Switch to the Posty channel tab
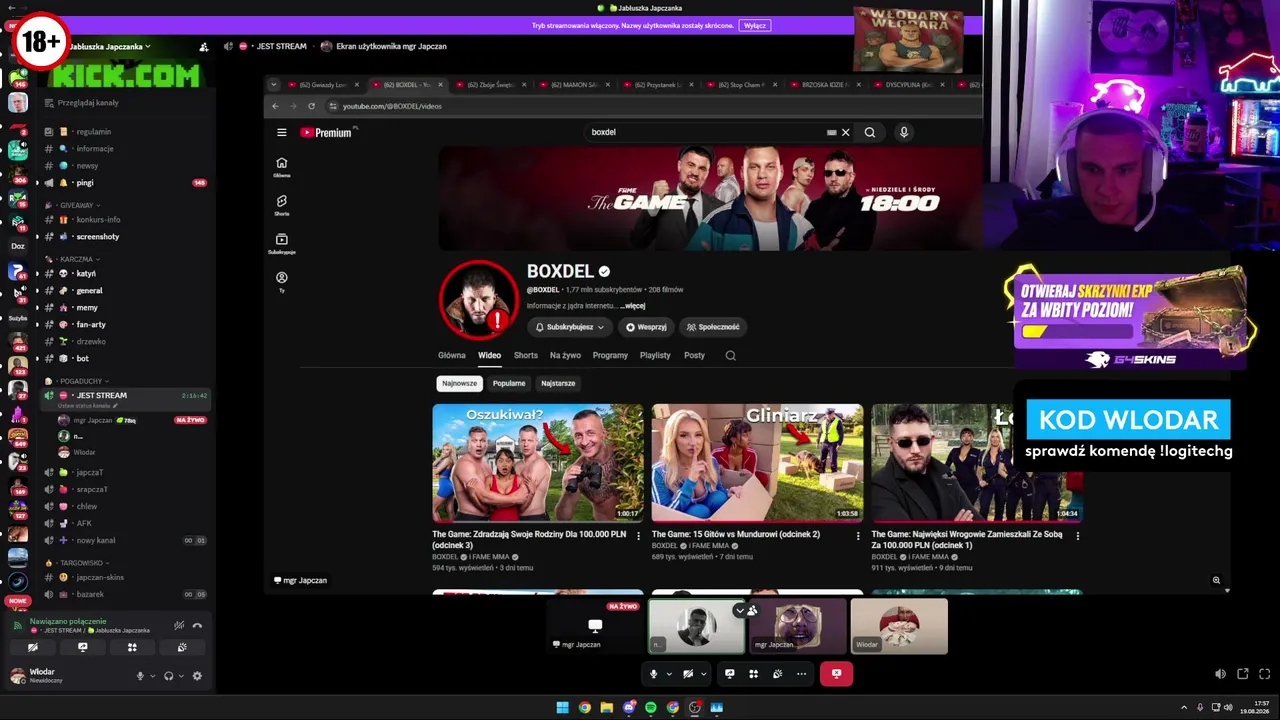Screen dimensions: 1280x720 click(x=694, y=355)
